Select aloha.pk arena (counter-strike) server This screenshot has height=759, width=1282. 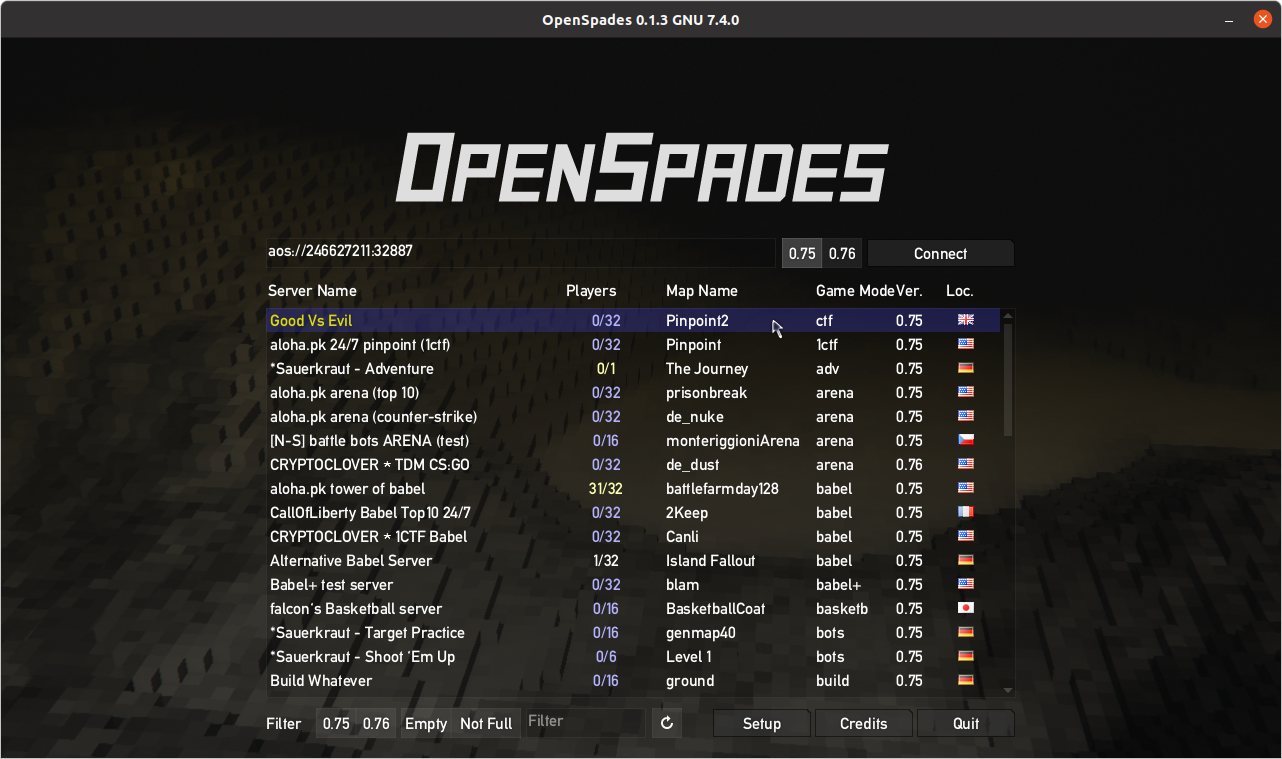click(x=633, y=416)
